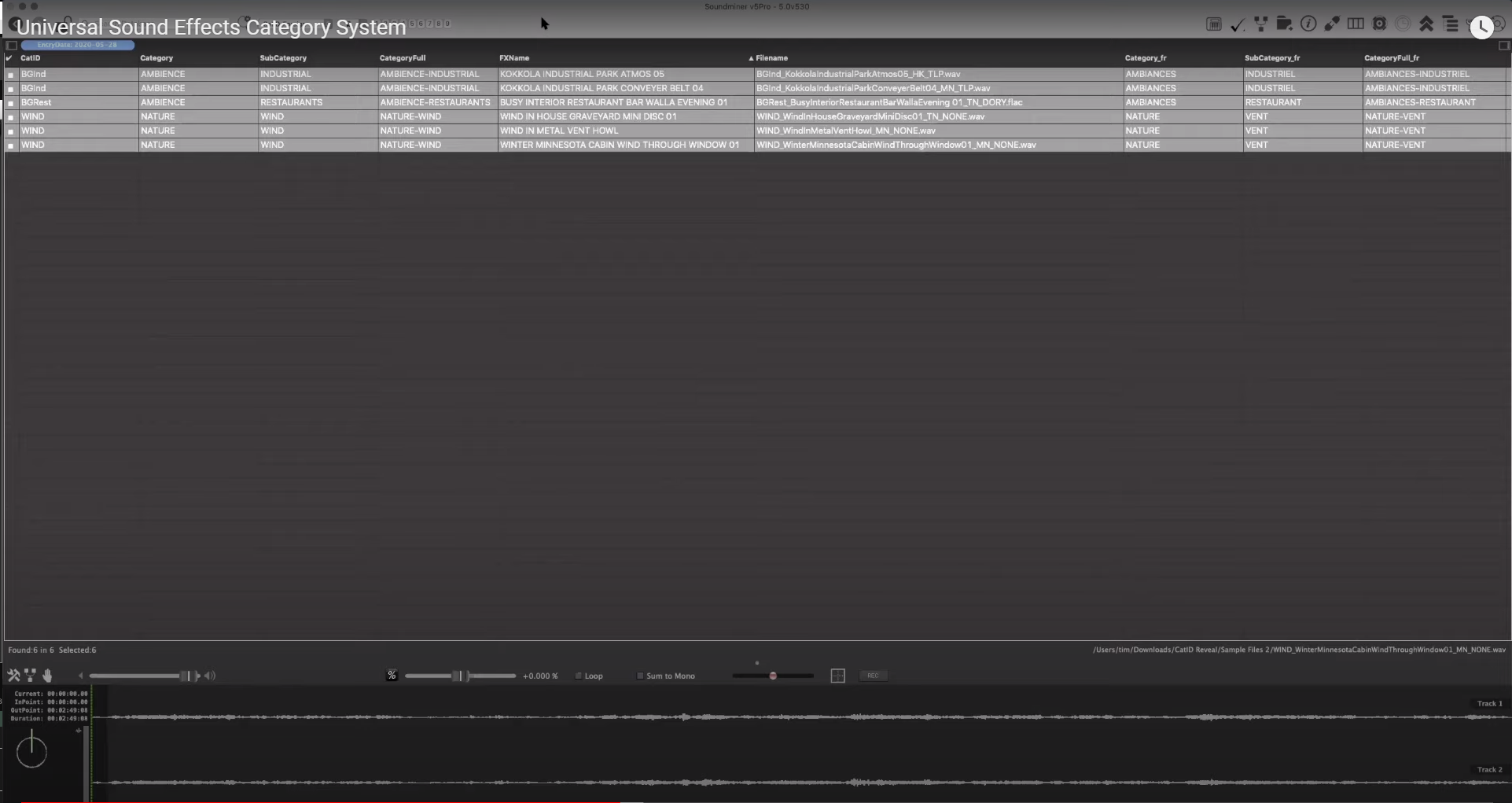Image resolution: width=1512 pixels, height=803 pixels.
Task: Click the folder transfer icon
Action: point(1284,24)
